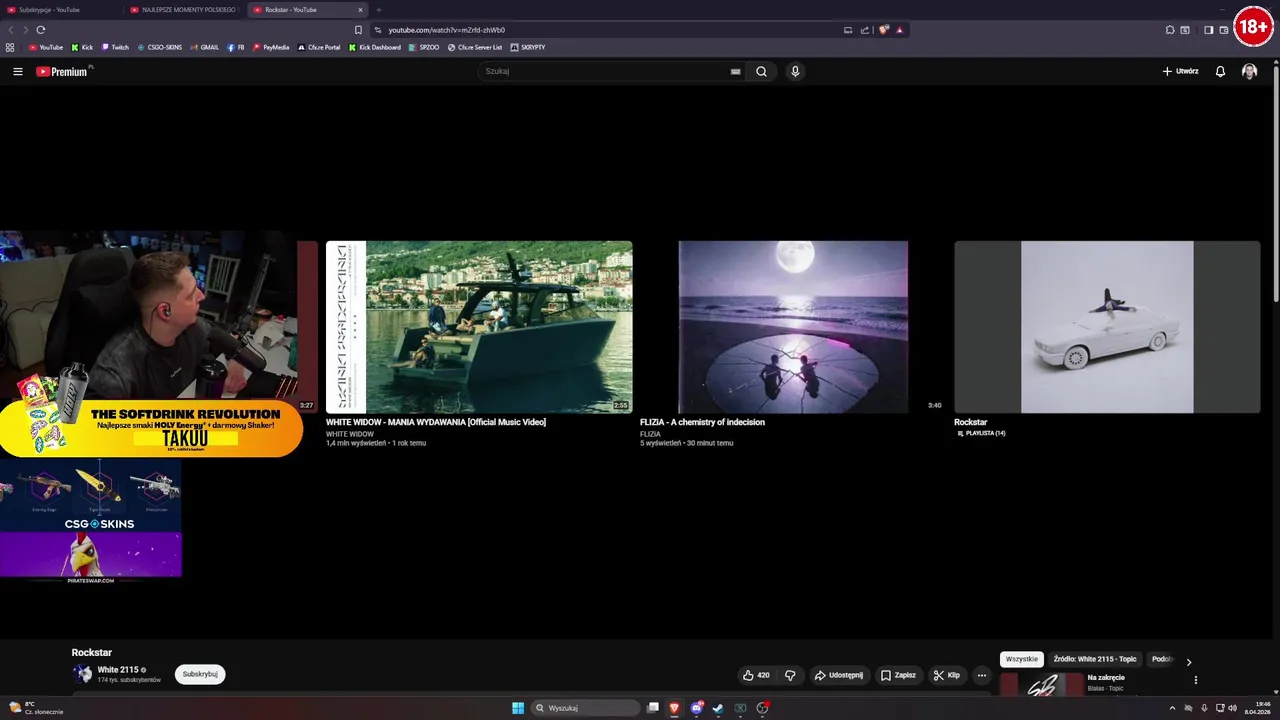Open the GMAIL bookmark
The image size is (1280, 720).
point(204,47)
